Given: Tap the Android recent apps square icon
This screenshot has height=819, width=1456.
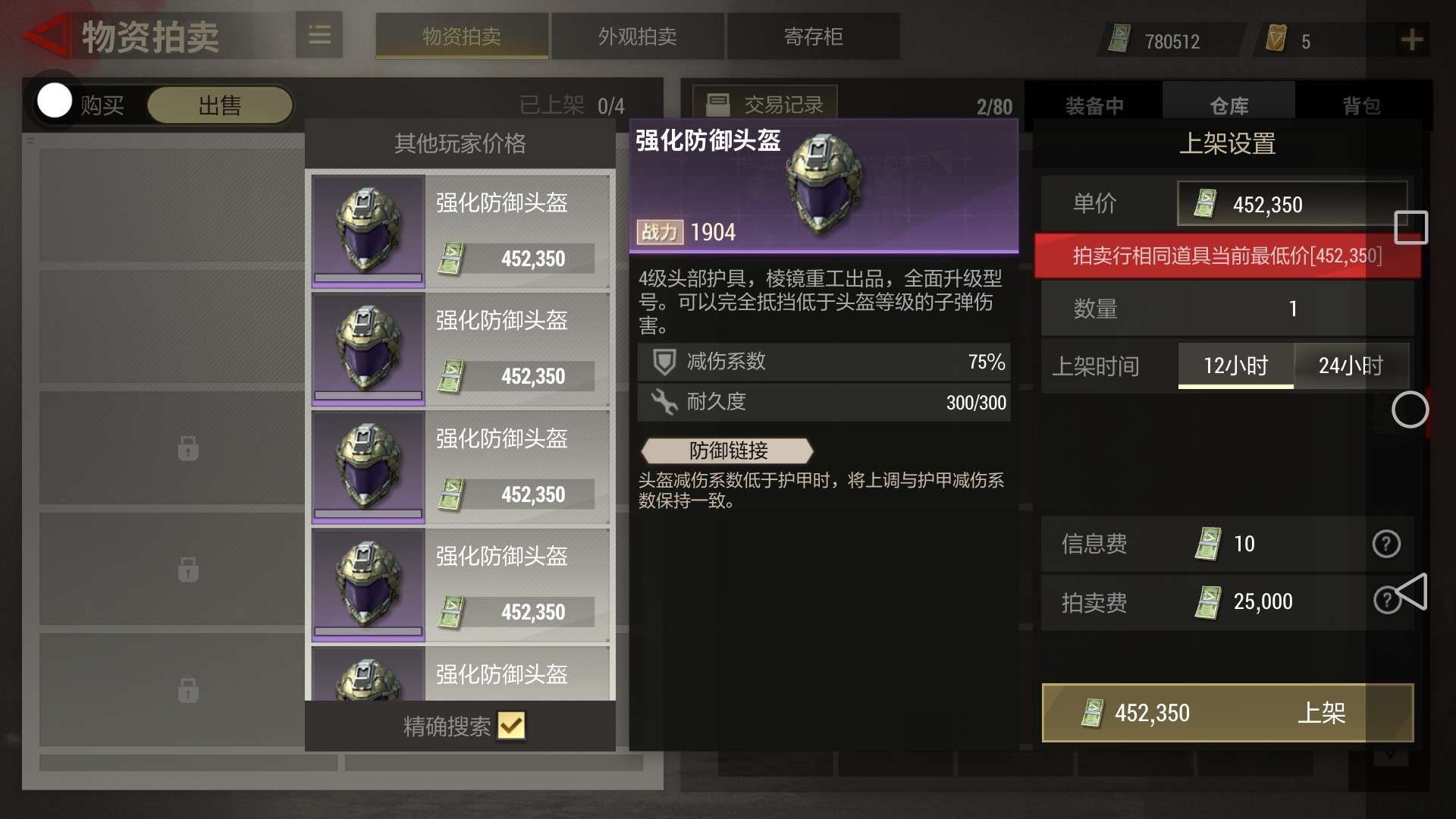Looking at the screenshot, I should (x=1410, y=227).
